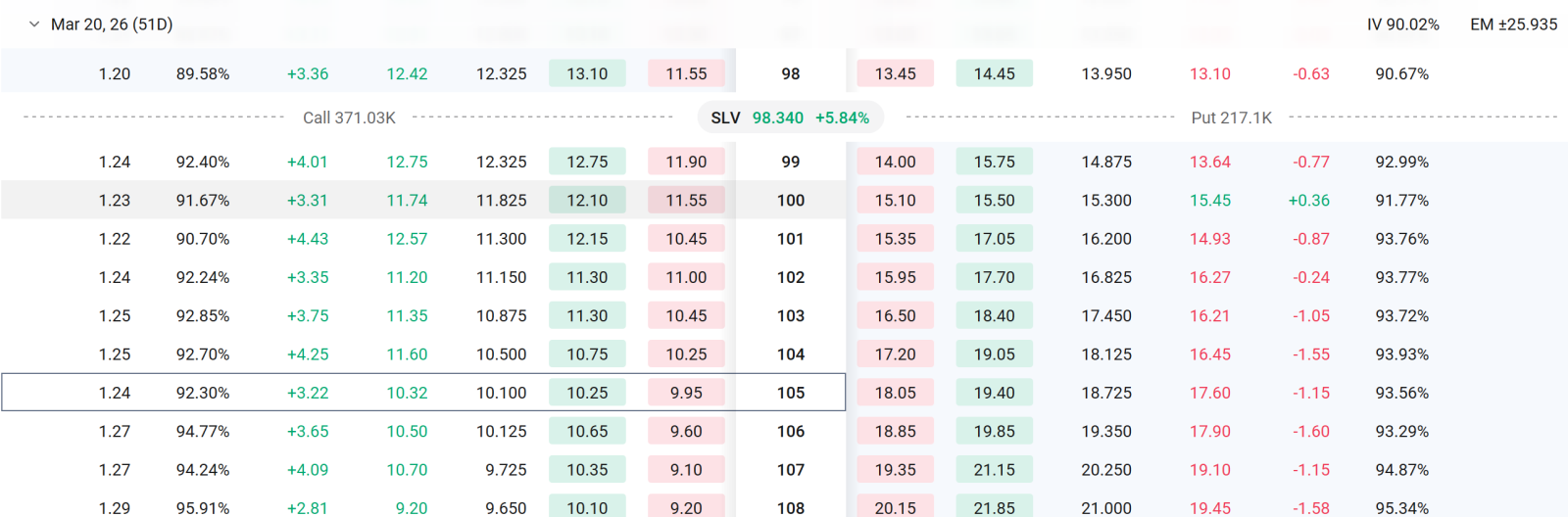Click put bid 15.35 at strike 101
This screenshot has height=517, width=1568.
tap(896, 239)
